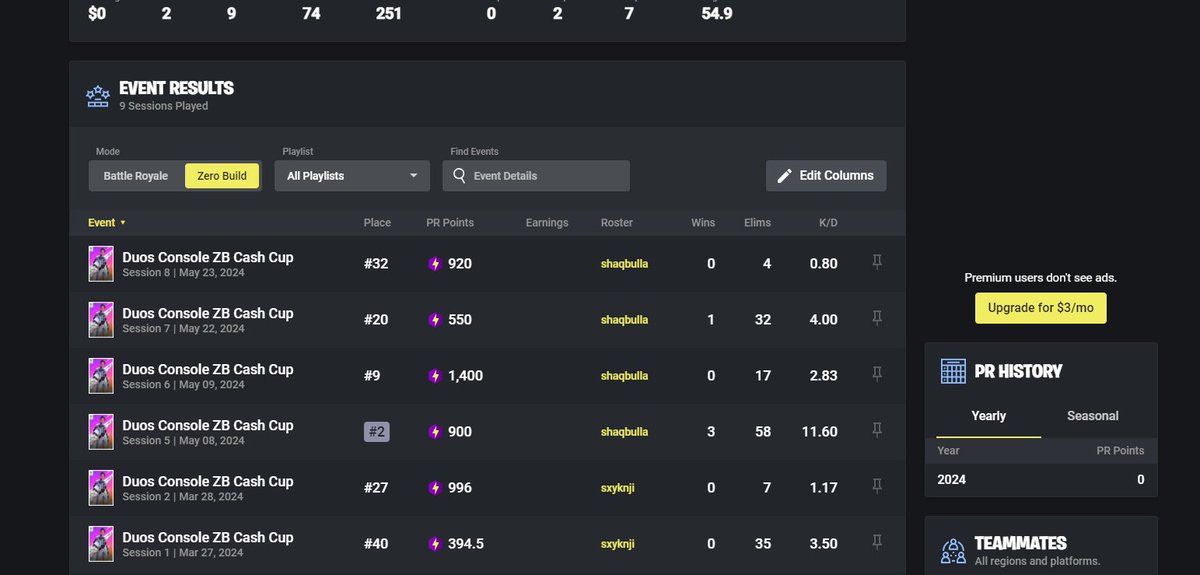The image size is (1200, 575).
Task: Click the Edit Columns button
Action: pyautogui.click(x=826, y=175)
